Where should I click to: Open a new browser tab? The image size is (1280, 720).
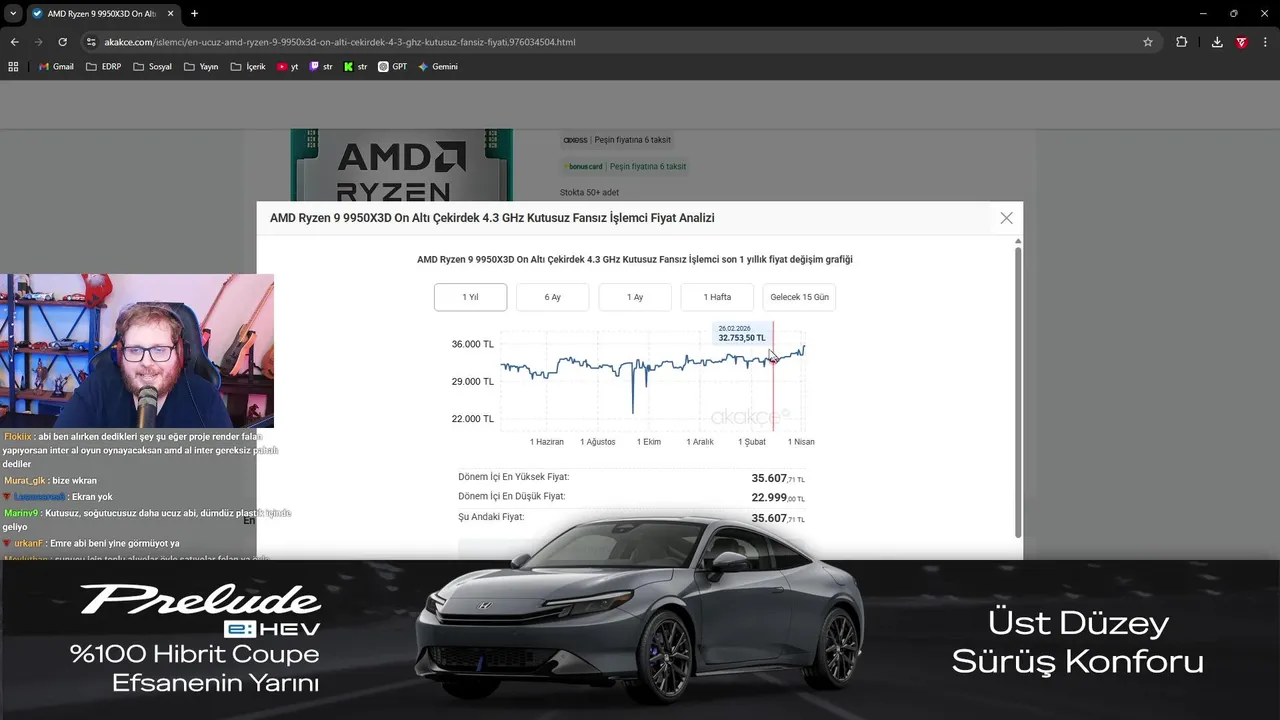(x=194, y=14)
